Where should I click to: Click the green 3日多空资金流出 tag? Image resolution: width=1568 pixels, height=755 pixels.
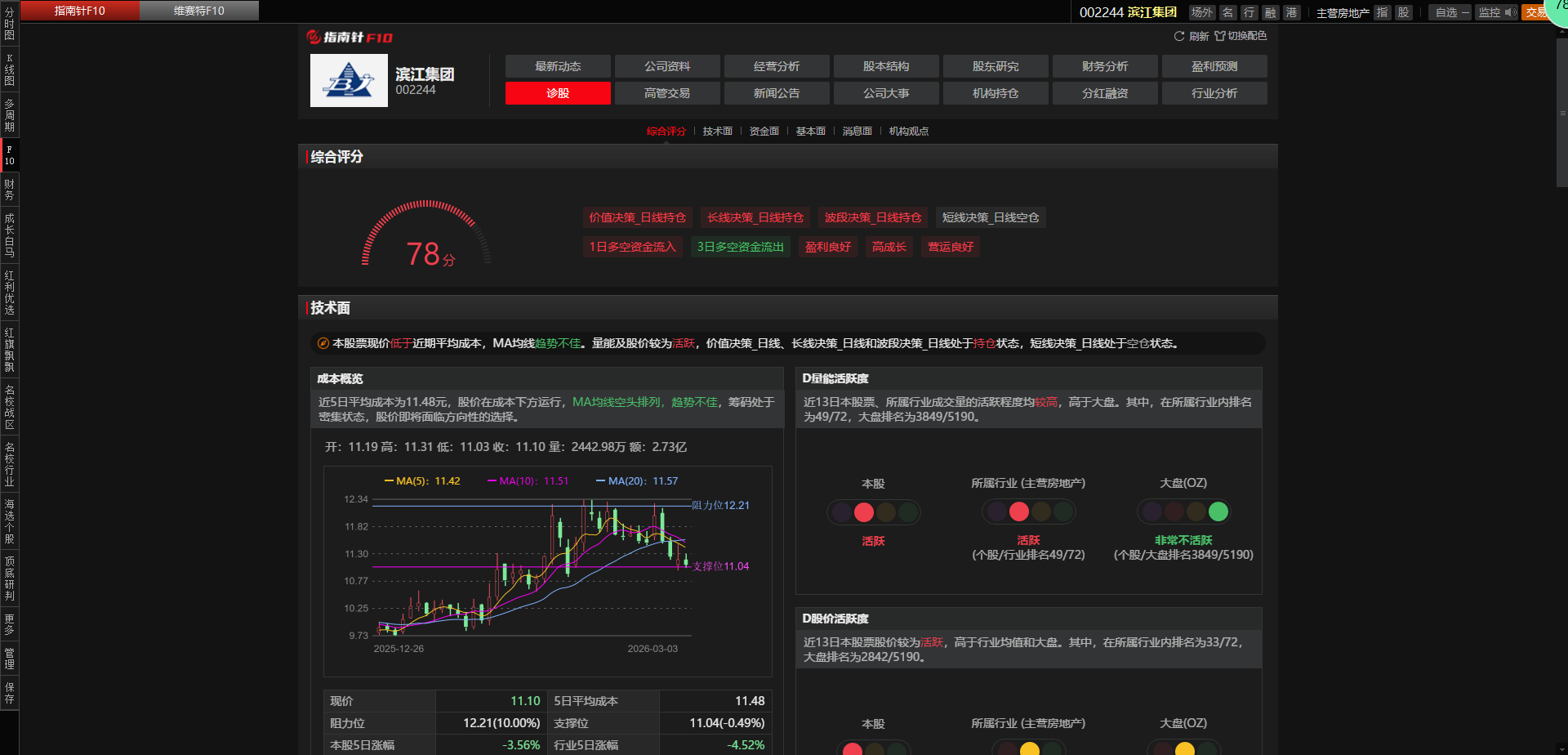(x=741, y=247)
